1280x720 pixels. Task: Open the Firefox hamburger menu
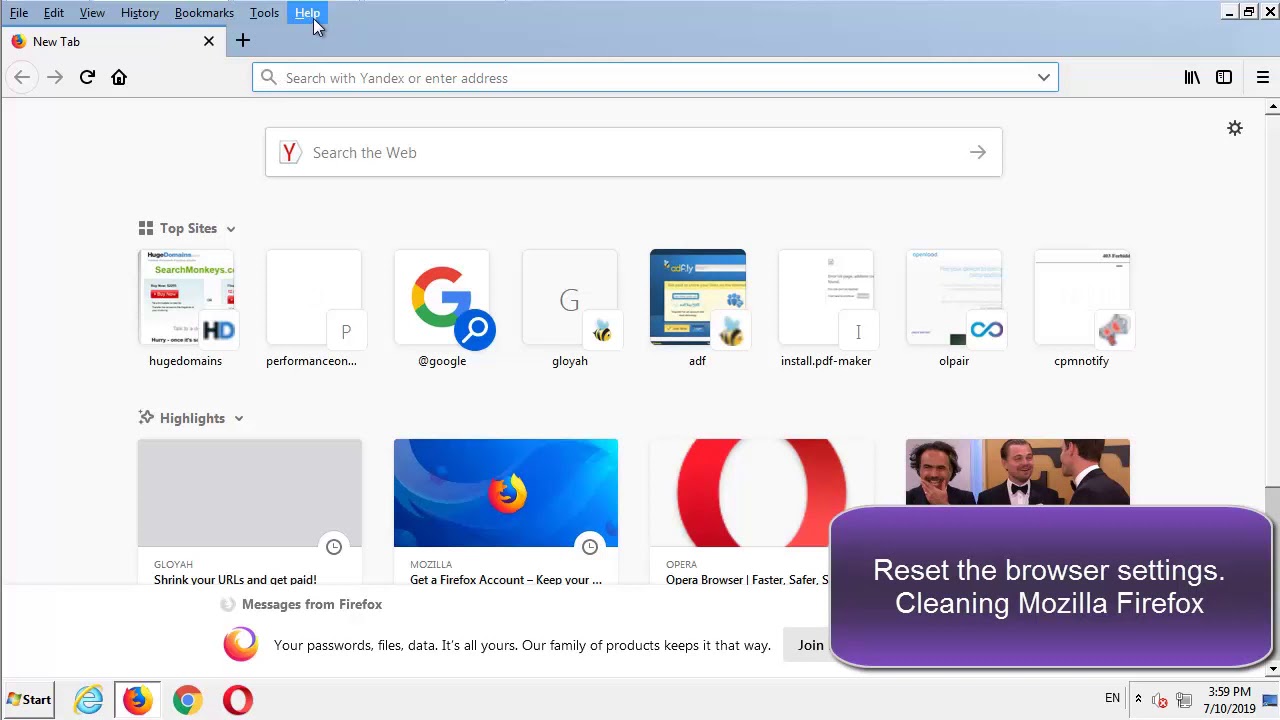tap(1262, 77)
